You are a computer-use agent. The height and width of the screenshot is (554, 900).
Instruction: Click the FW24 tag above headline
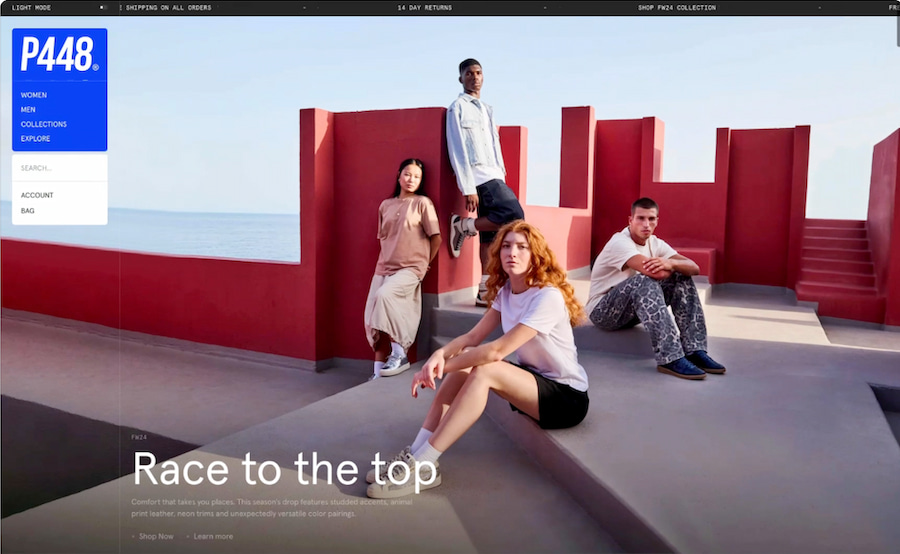click(139, 437)
